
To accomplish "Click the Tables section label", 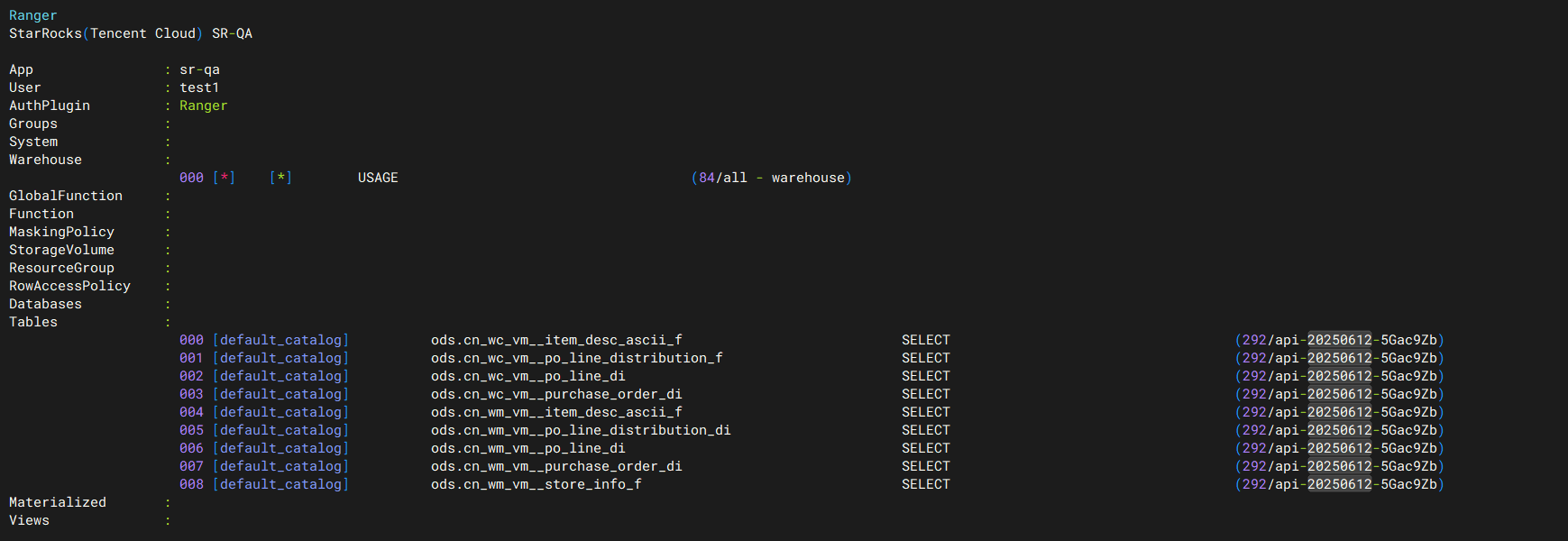I will click(x=33, y=322).
